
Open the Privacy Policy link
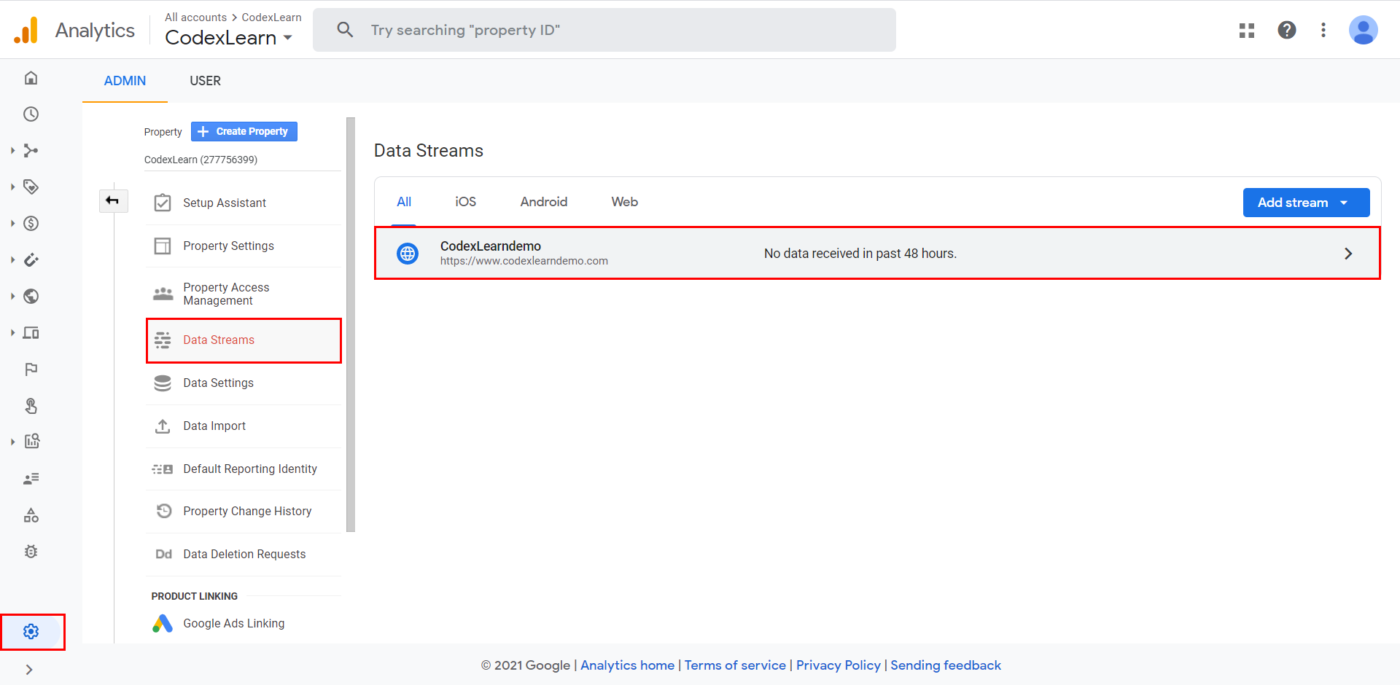coord(838,665)
